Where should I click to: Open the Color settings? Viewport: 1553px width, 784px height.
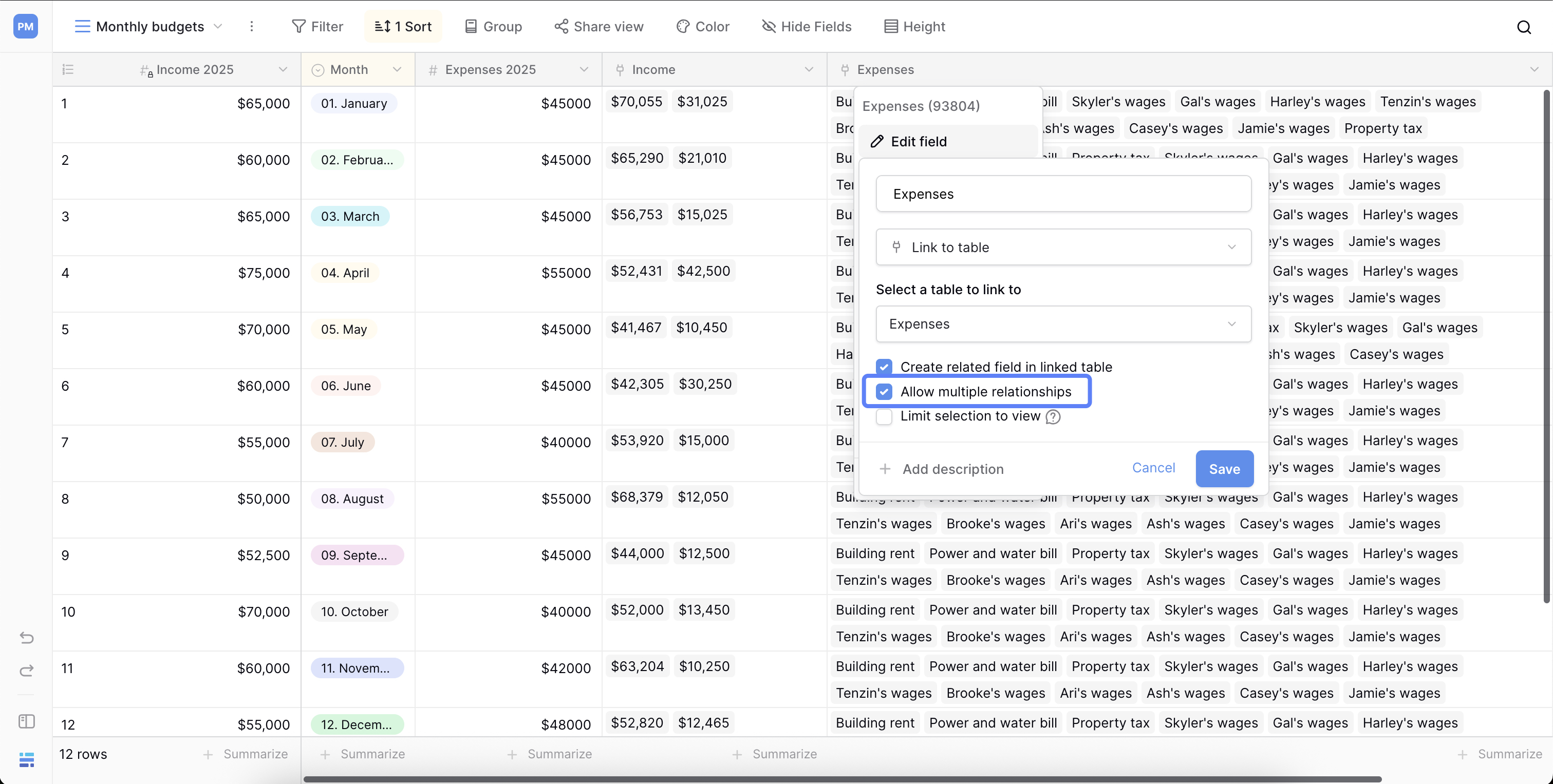tap(702, 26)
